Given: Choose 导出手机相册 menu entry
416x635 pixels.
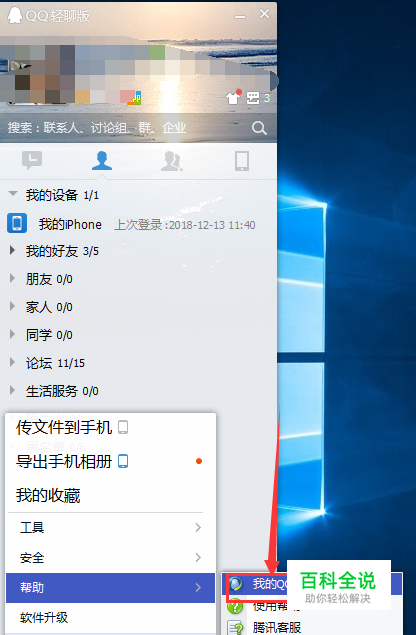Looking at the screenshot, I should pos(111,461).
